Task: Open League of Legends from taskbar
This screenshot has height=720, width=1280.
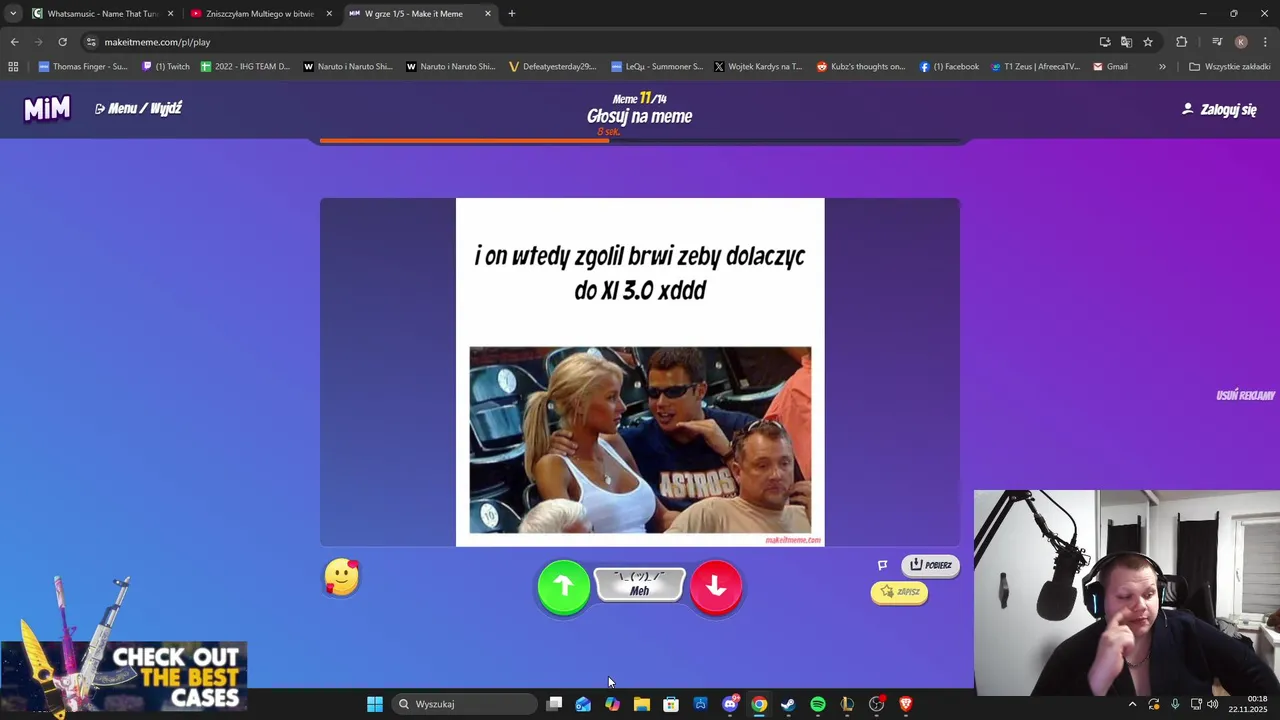Action: point(847,704)
